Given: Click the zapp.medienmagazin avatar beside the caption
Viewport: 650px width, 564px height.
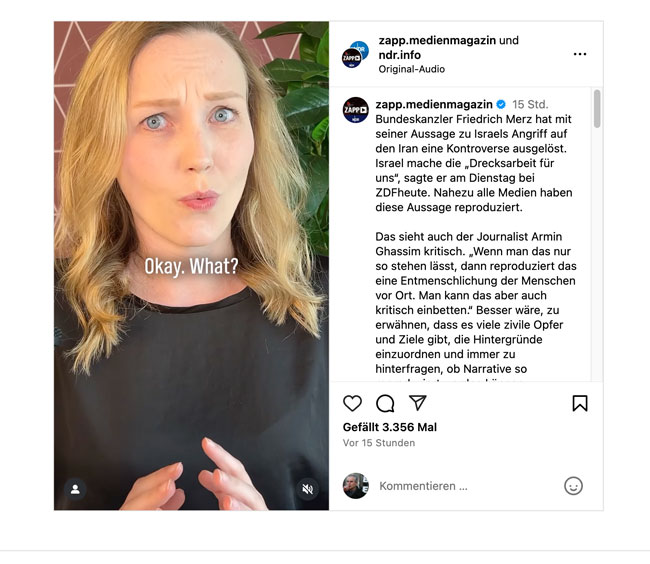Looking at the screenshot, I should coord(356,110).
